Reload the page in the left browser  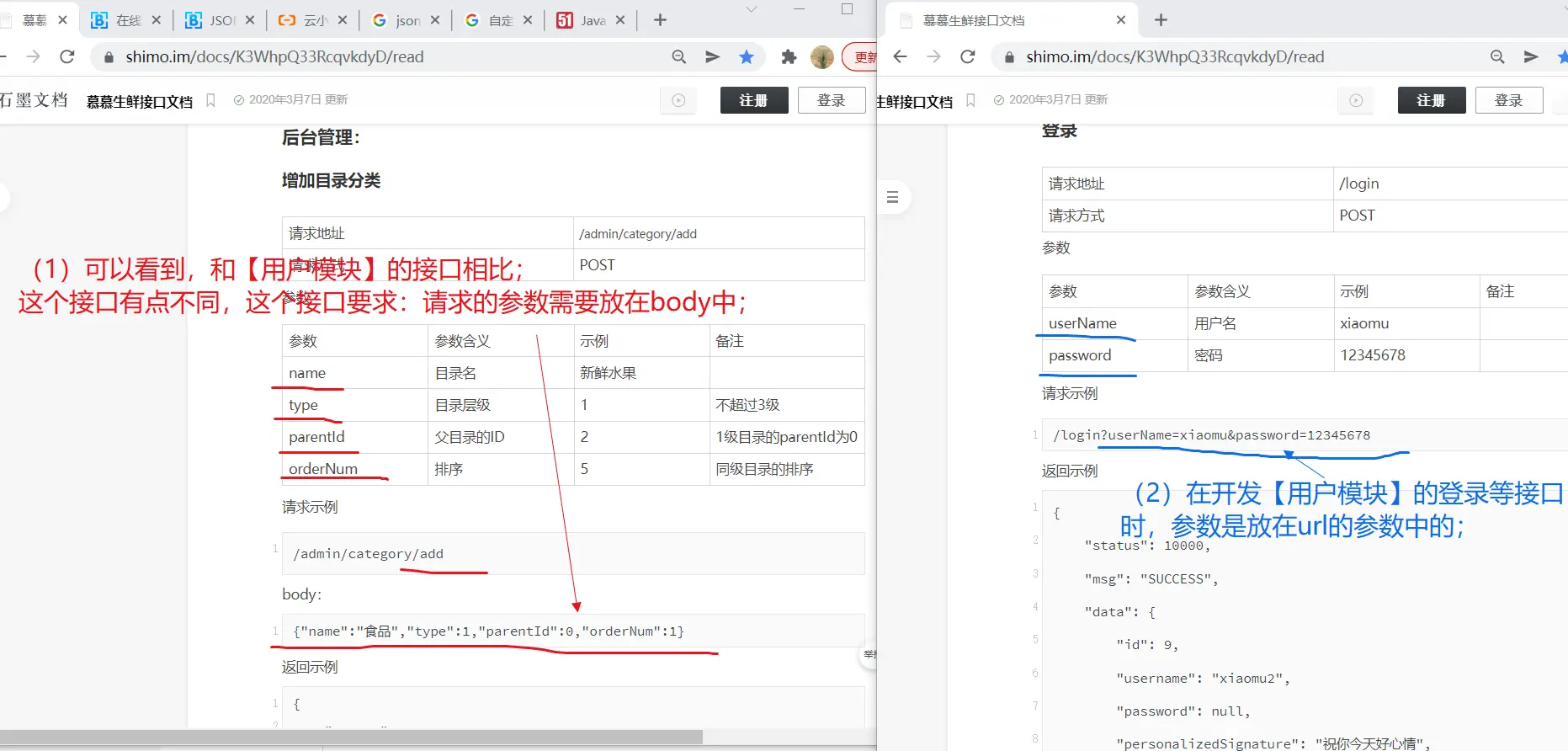[x=67, y=56]
